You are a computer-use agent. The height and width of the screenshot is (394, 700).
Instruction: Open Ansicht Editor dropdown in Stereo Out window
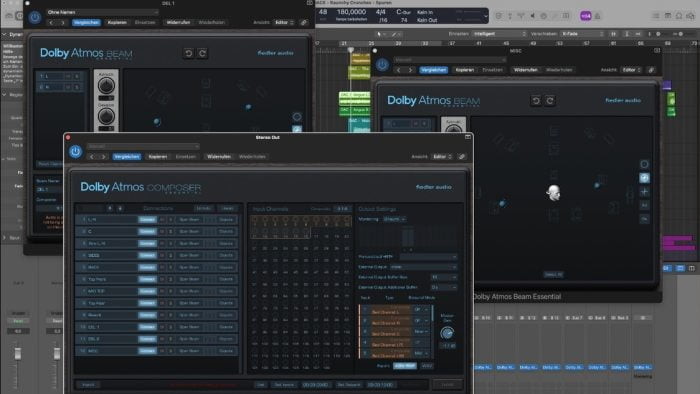click(x=442, y=157)
